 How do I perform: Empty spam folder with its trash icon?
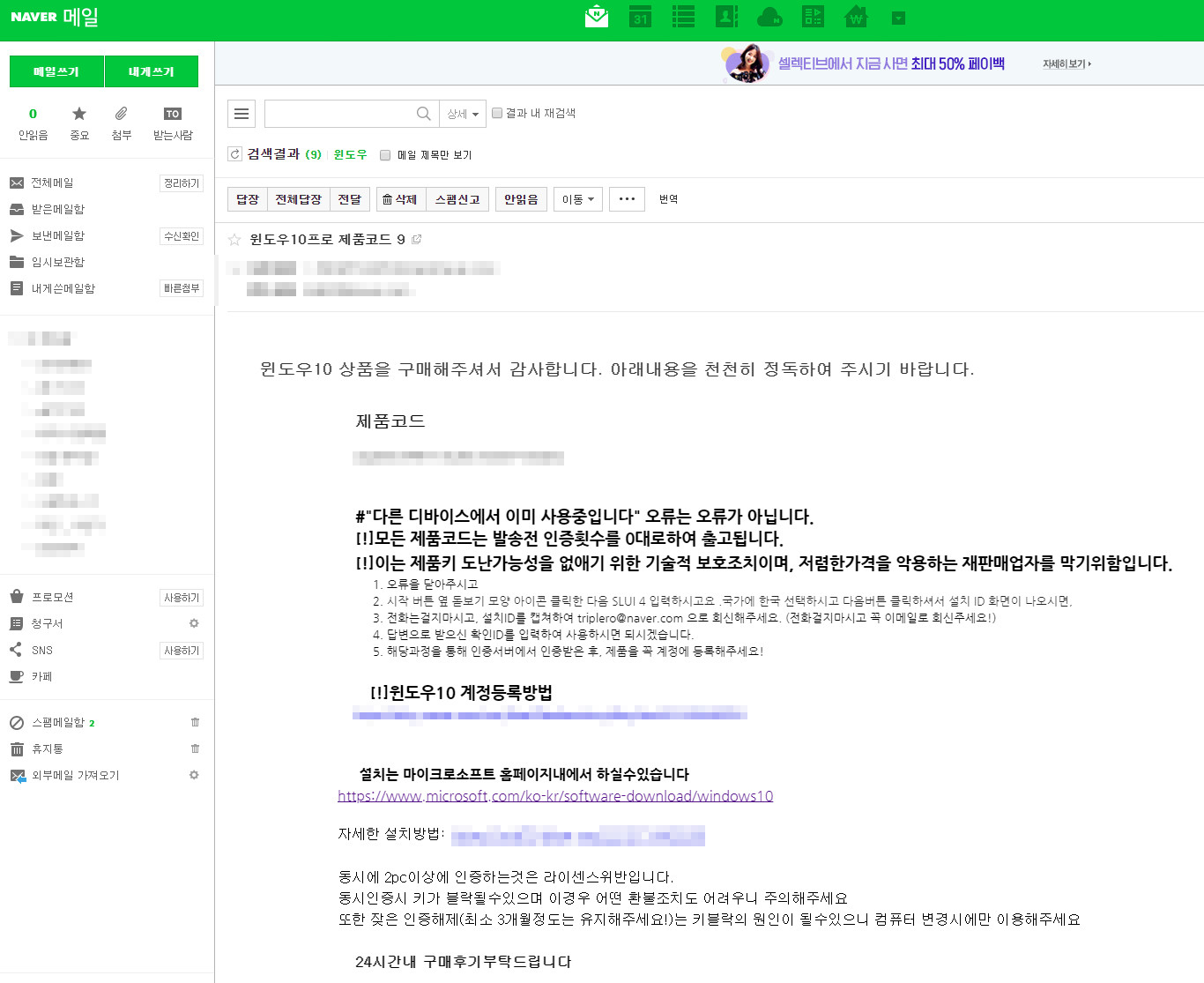point(195,722)
